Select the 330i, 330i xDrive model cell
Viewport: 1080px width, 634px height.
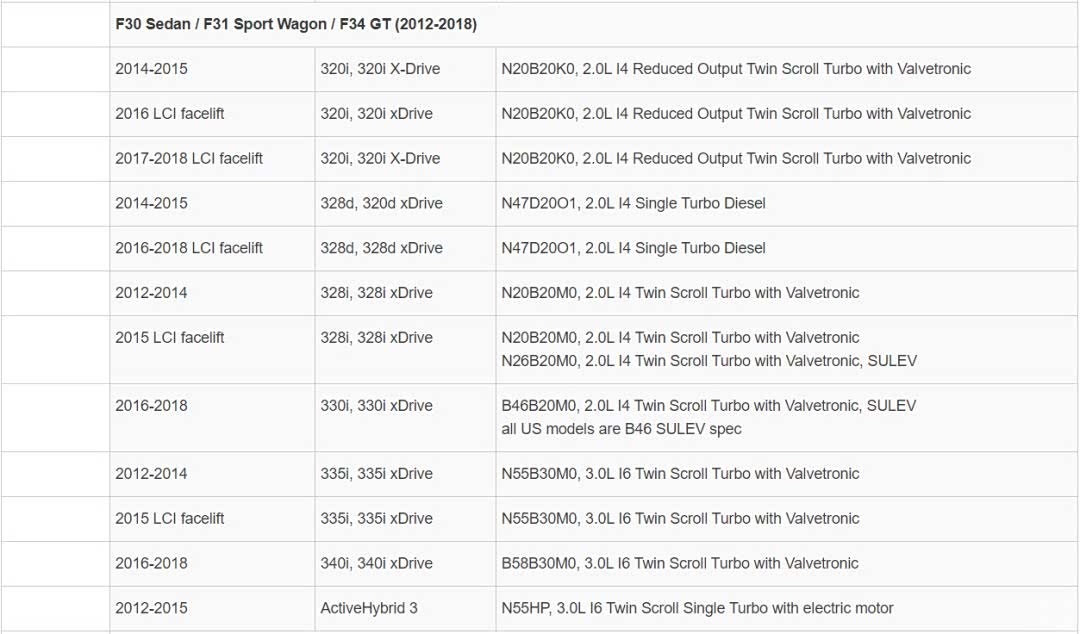377,406
